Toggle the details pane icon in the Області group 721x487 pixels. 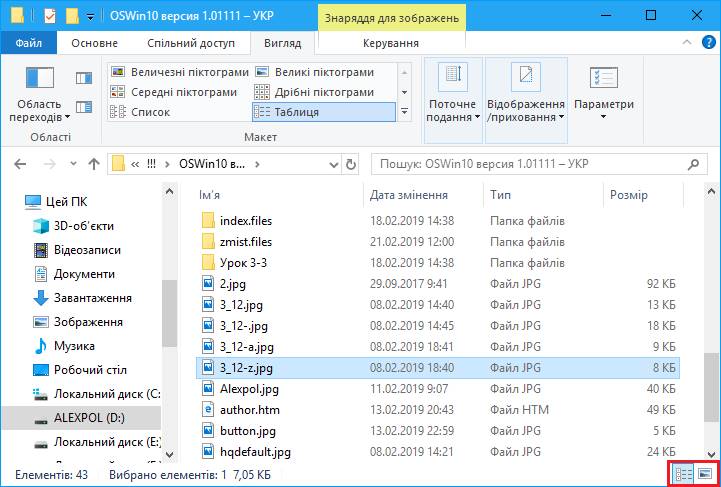(x=84, y=107)
